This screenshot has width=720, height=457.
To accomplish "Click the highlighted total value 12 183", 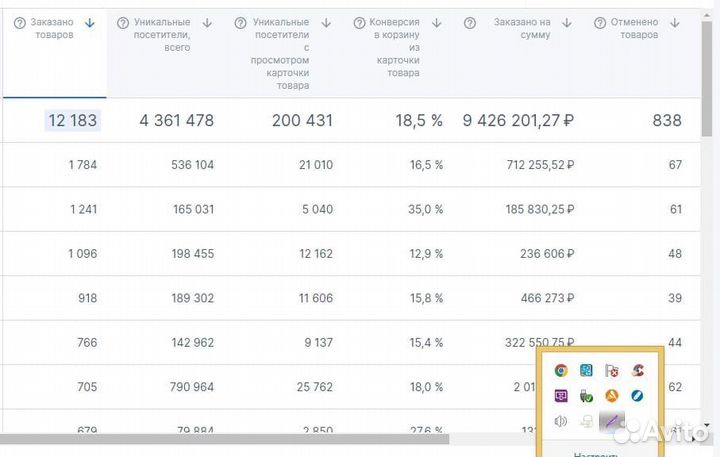I will coord(72,121).
